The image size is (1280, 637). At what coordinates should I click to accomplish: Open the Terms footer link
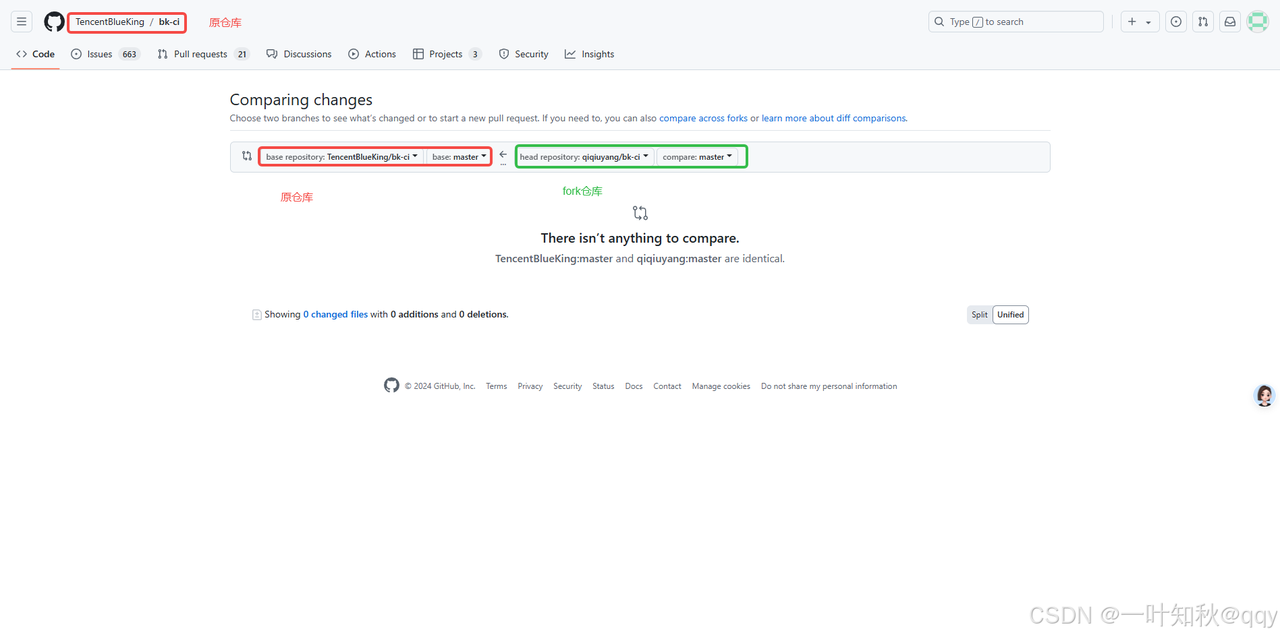(496, 386)
